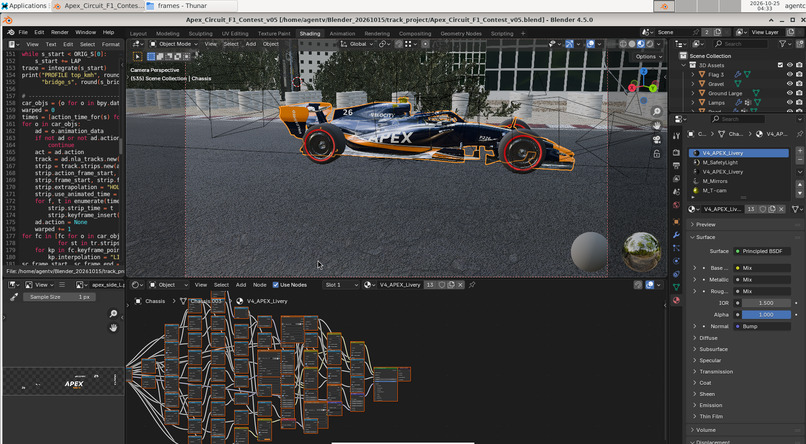
Task: Click the Principled BSDF surface shader button
Action: [762, 251]
